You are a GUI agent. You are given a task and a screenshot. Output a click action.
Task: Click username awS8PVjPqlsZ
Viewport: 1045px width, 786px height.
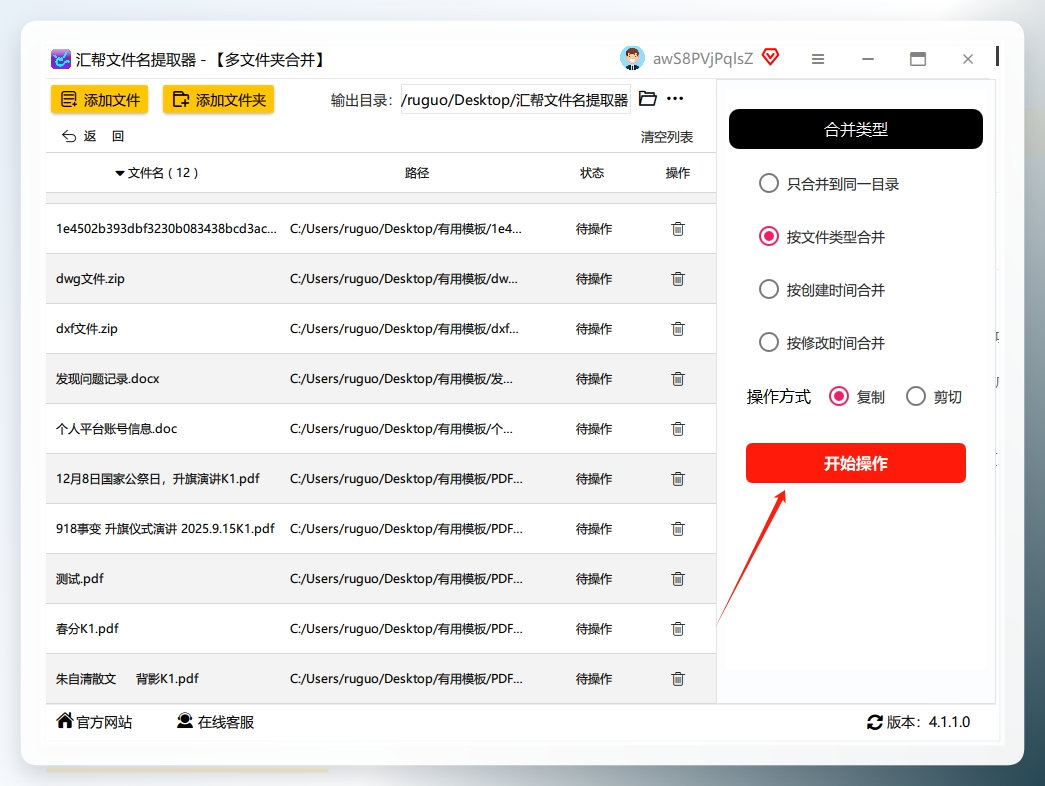[x=703, y=59]
